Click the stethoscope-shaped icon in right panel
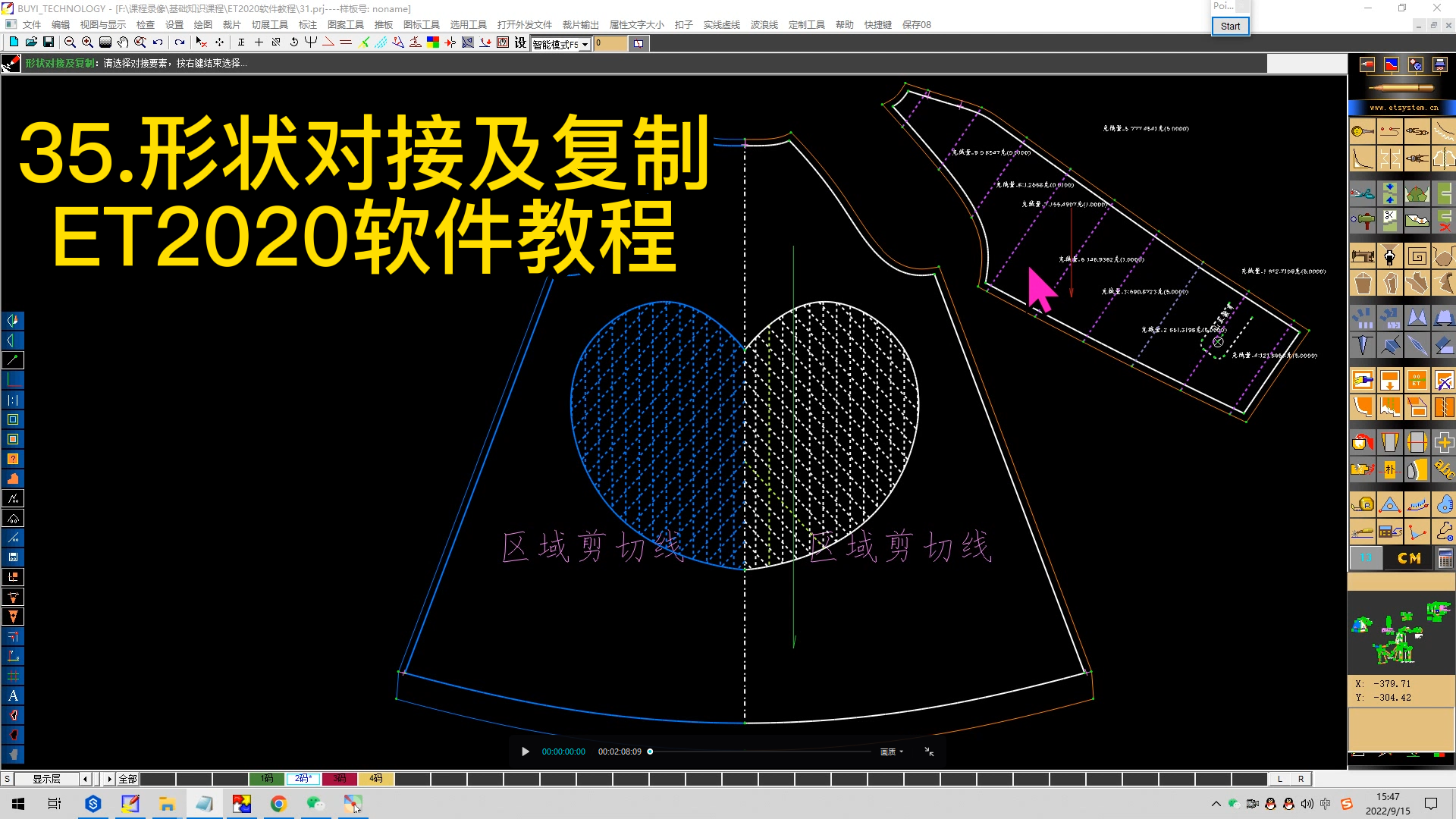Image resolution: width=1456 pixels, height=819 pixels. pos(1444,532)
